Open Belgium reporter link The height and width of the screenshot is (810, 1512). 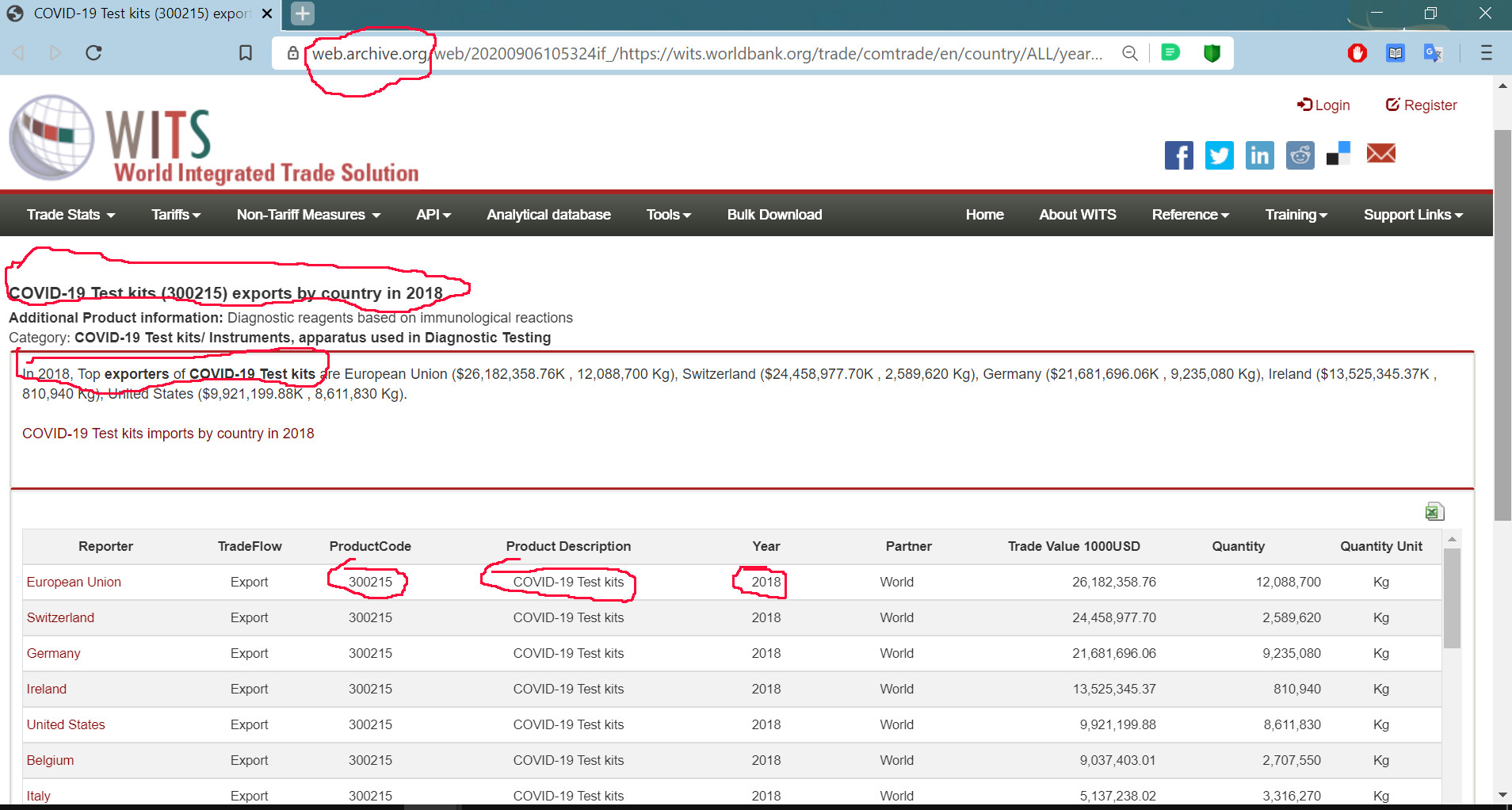point(50,760)
